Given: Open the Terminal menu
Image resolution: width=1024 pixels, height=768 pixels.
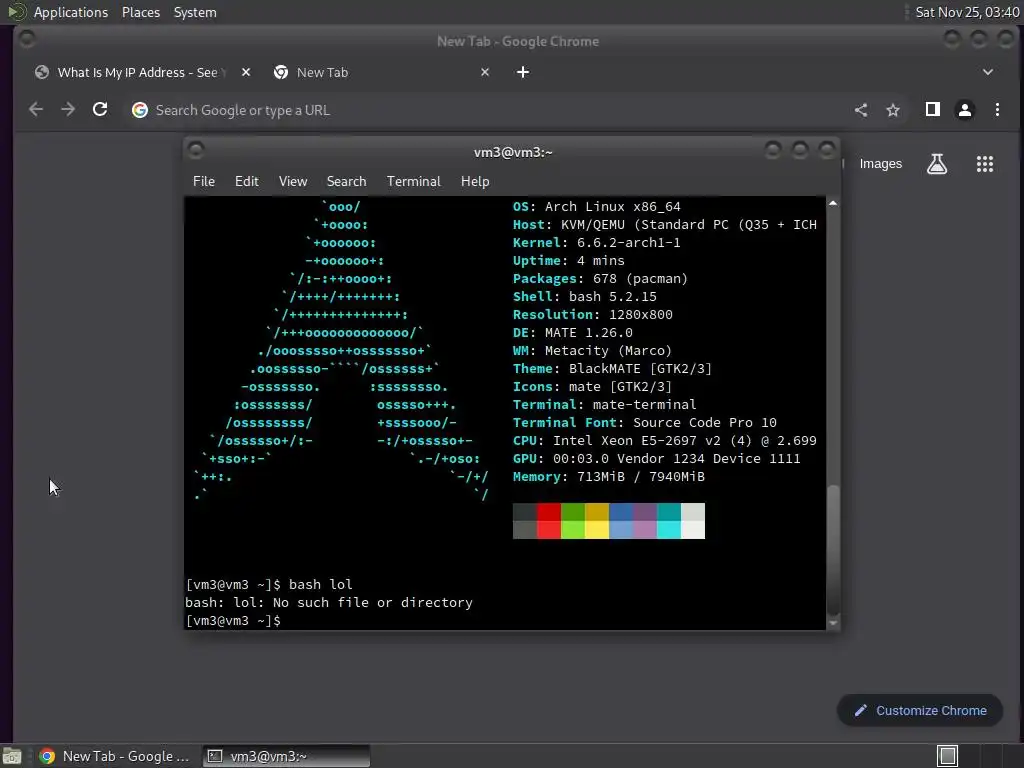Looking at the screenshot, I should click(413, 182).
